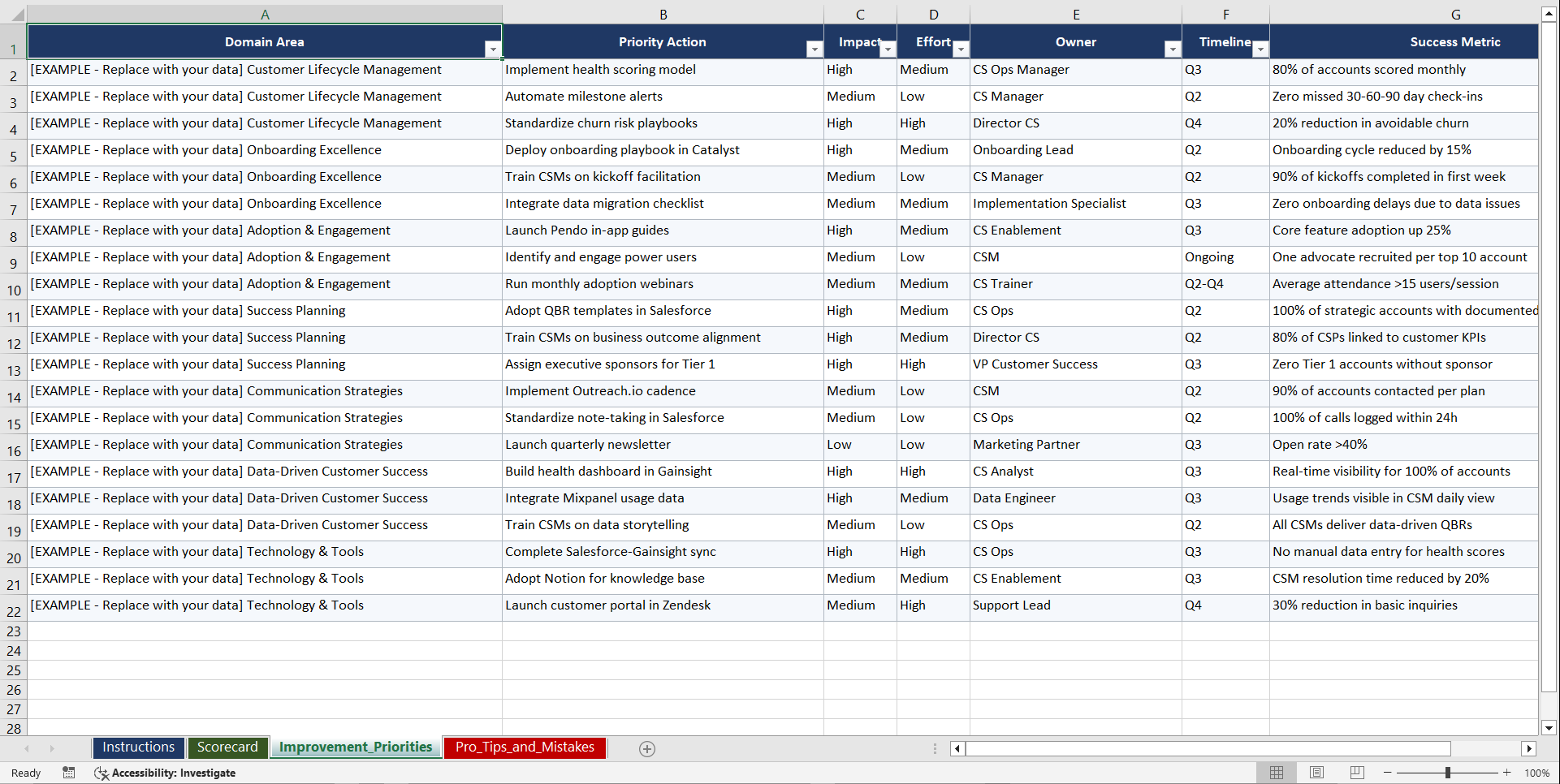Switch to the Instructions sheet tab

coord(138,747)
